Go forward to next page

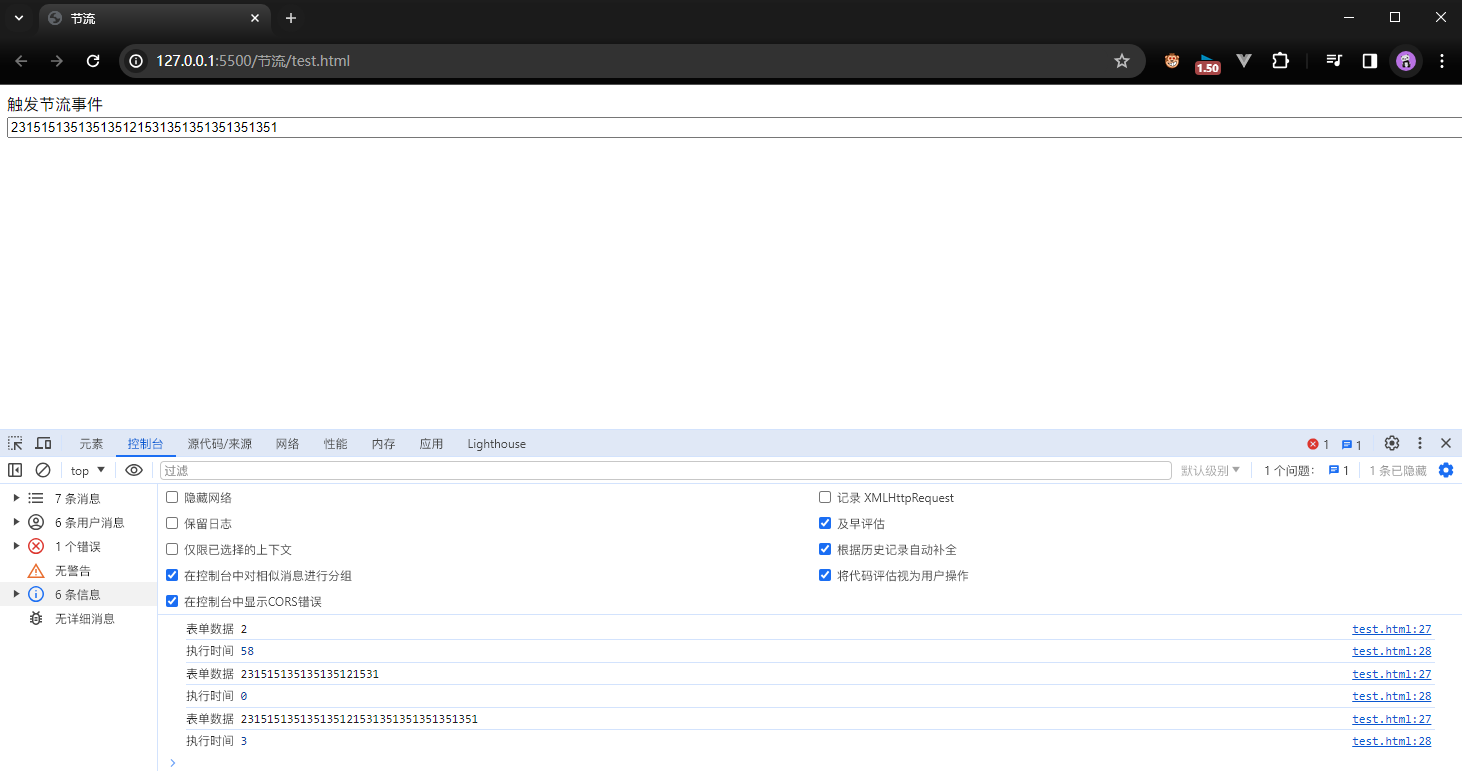coord(57,61)
